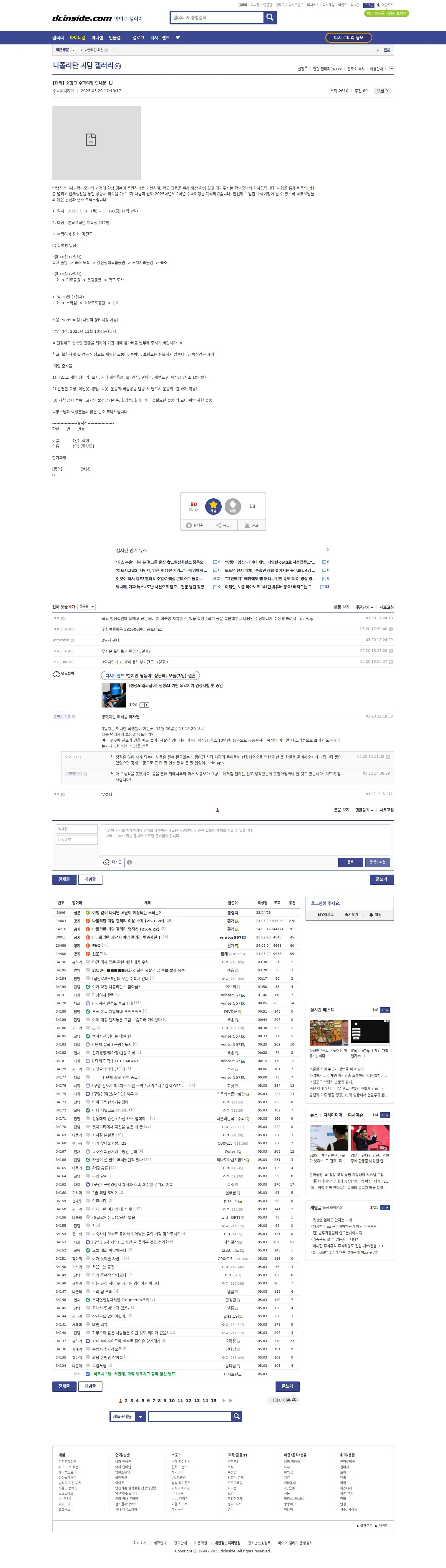Click next arrow in 개념글 widget pager
This screenshot has width=446, height=1568.
pyautogui.click(x=387, y=1208)
